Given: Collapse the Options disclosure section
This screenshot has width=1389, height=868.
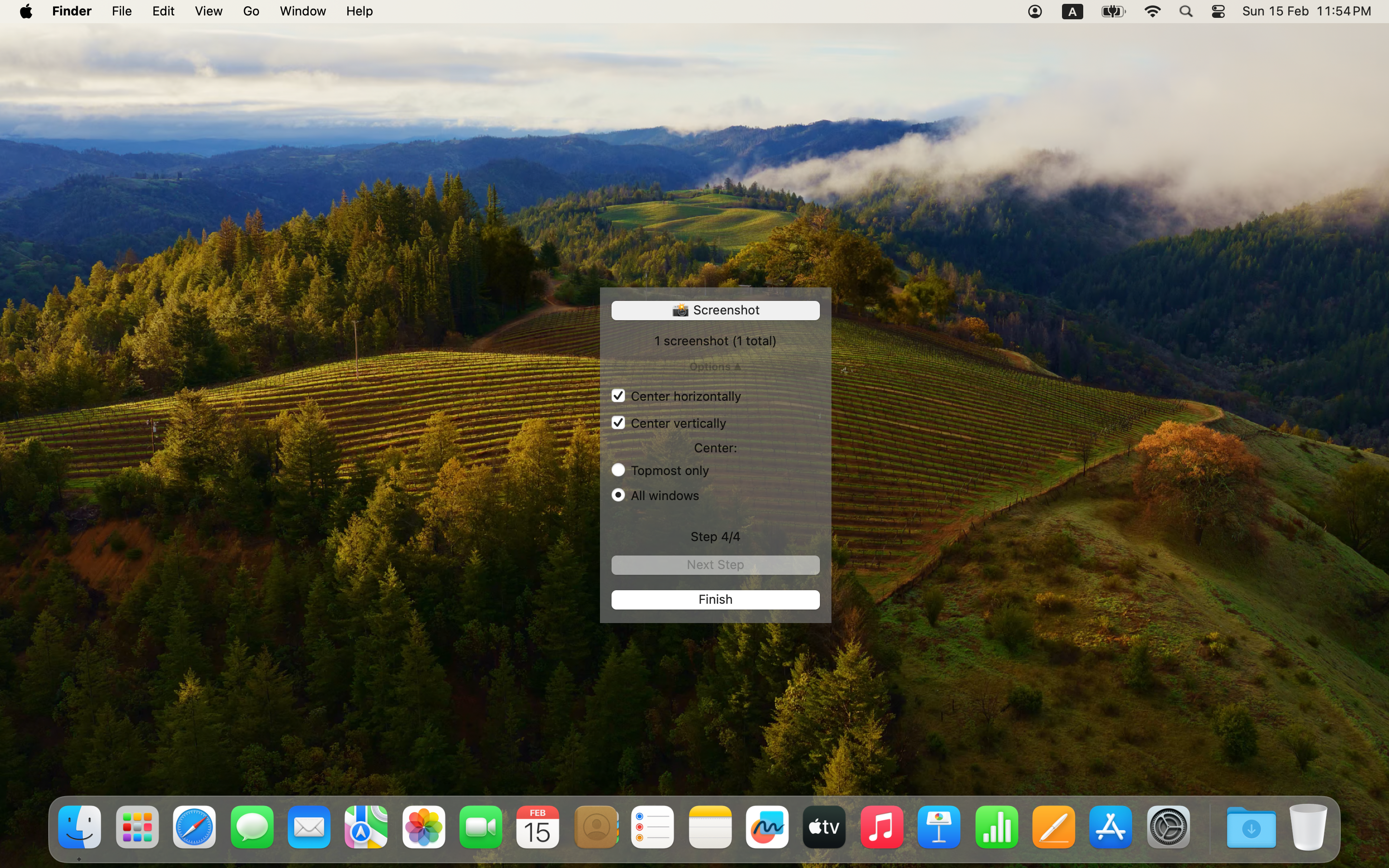Looking at the screenshot, I should pyautogui.click(x=715, y=367).
